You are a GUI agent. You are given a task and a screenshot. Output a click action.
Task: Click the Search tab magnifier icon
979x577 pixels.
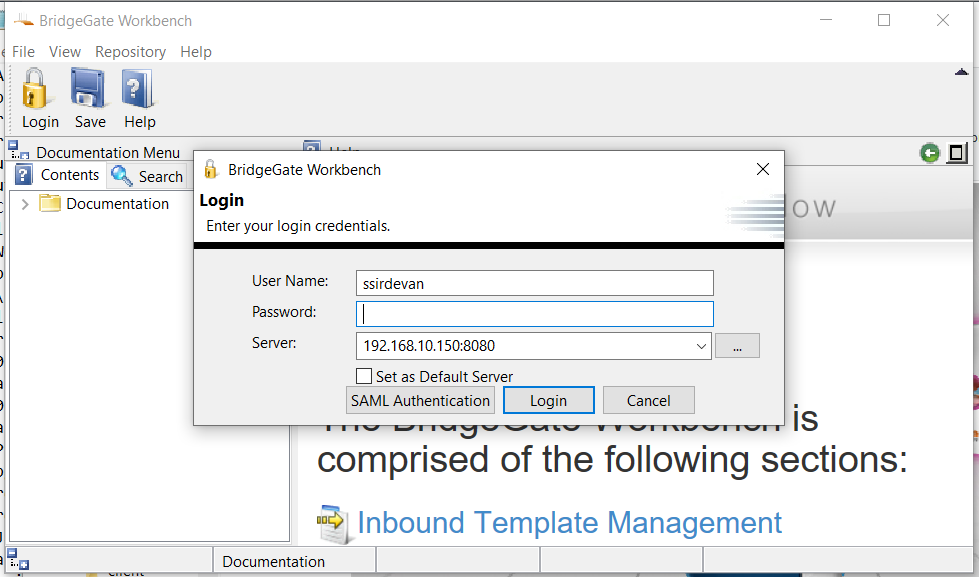click(122, 176)
